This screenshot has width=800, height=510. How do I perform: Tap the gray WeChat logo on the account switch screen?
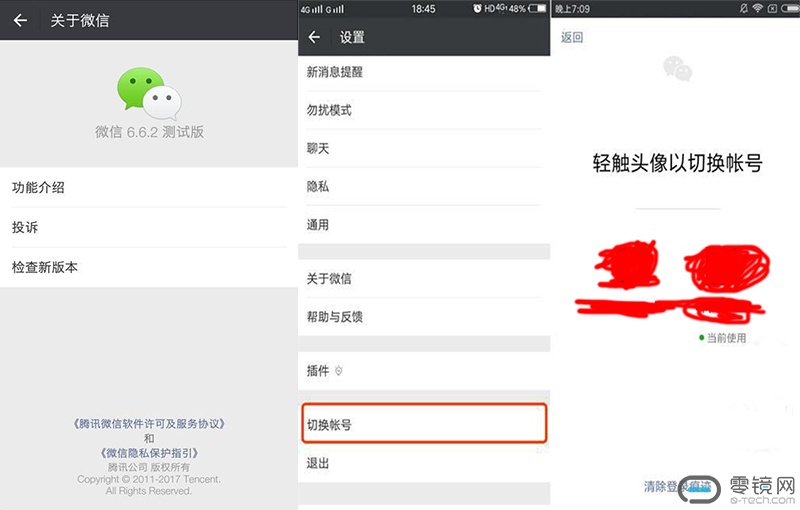coord(678,69)
